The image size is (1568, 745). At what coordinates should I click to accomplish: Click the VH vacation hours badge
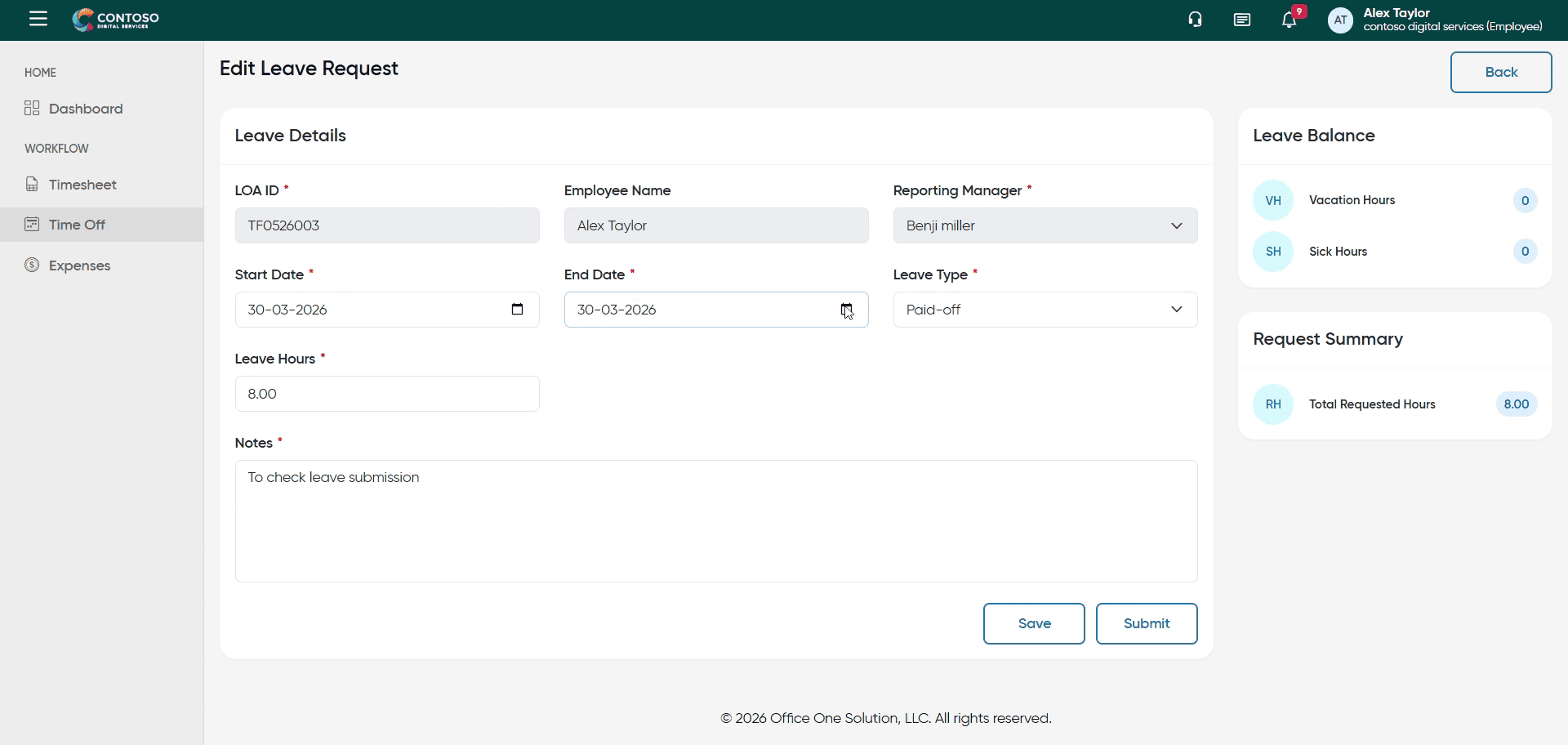tap(1272, 201)
